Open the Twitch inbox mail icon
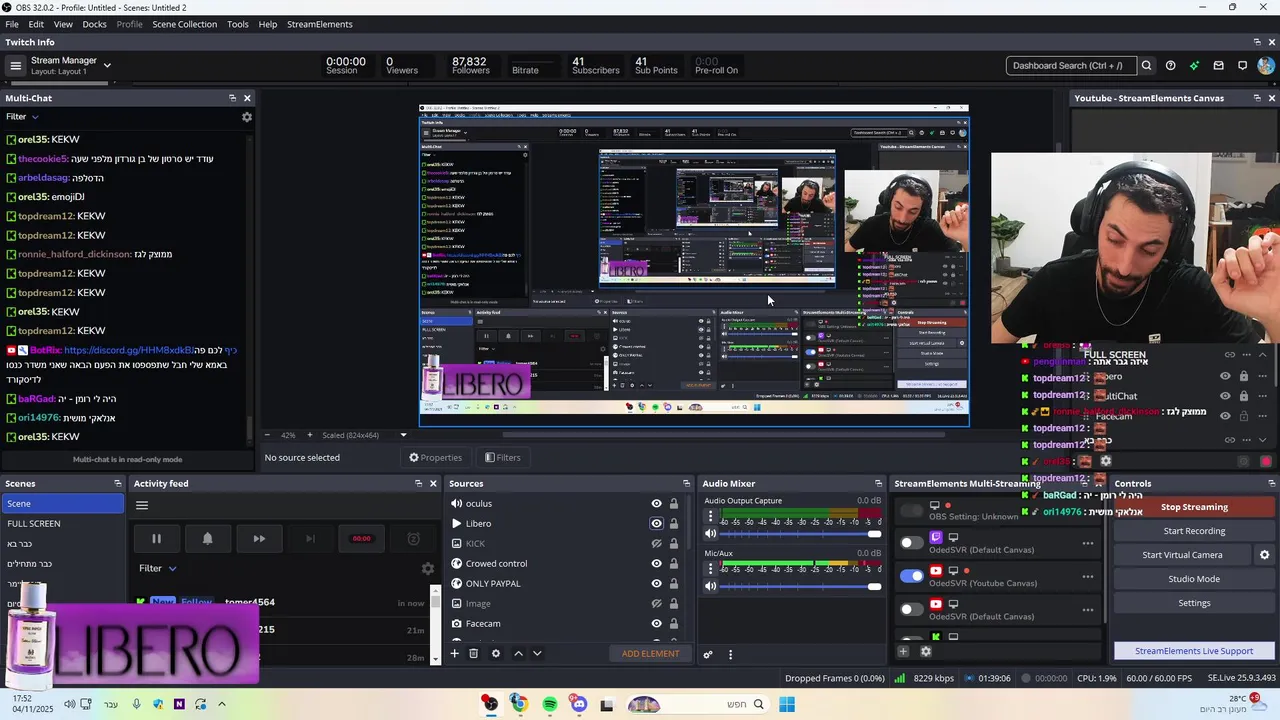The height and width of the screenshot is (720, 1280). 1218,66
